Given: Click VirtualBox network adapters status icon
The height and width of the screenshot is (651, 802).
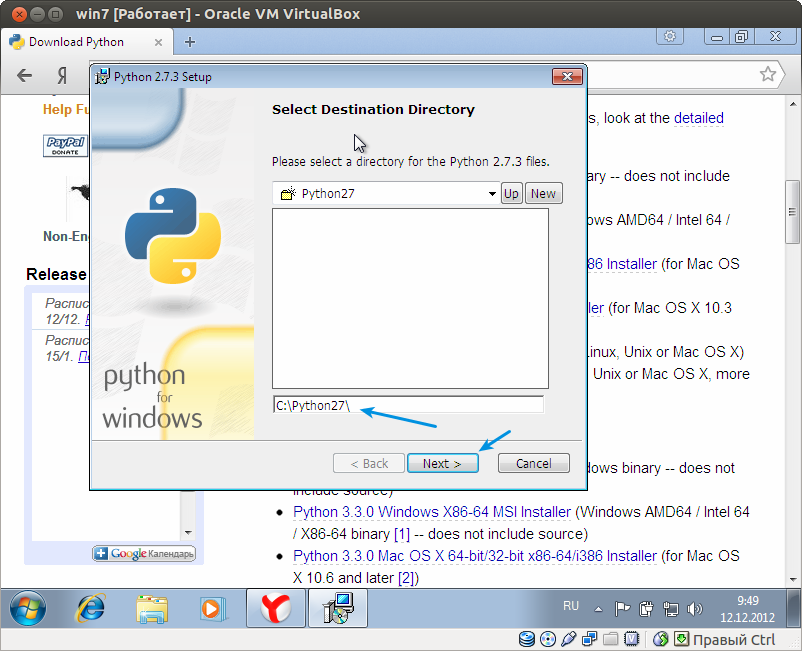Looking at the screenshot, I should point(590,639).
